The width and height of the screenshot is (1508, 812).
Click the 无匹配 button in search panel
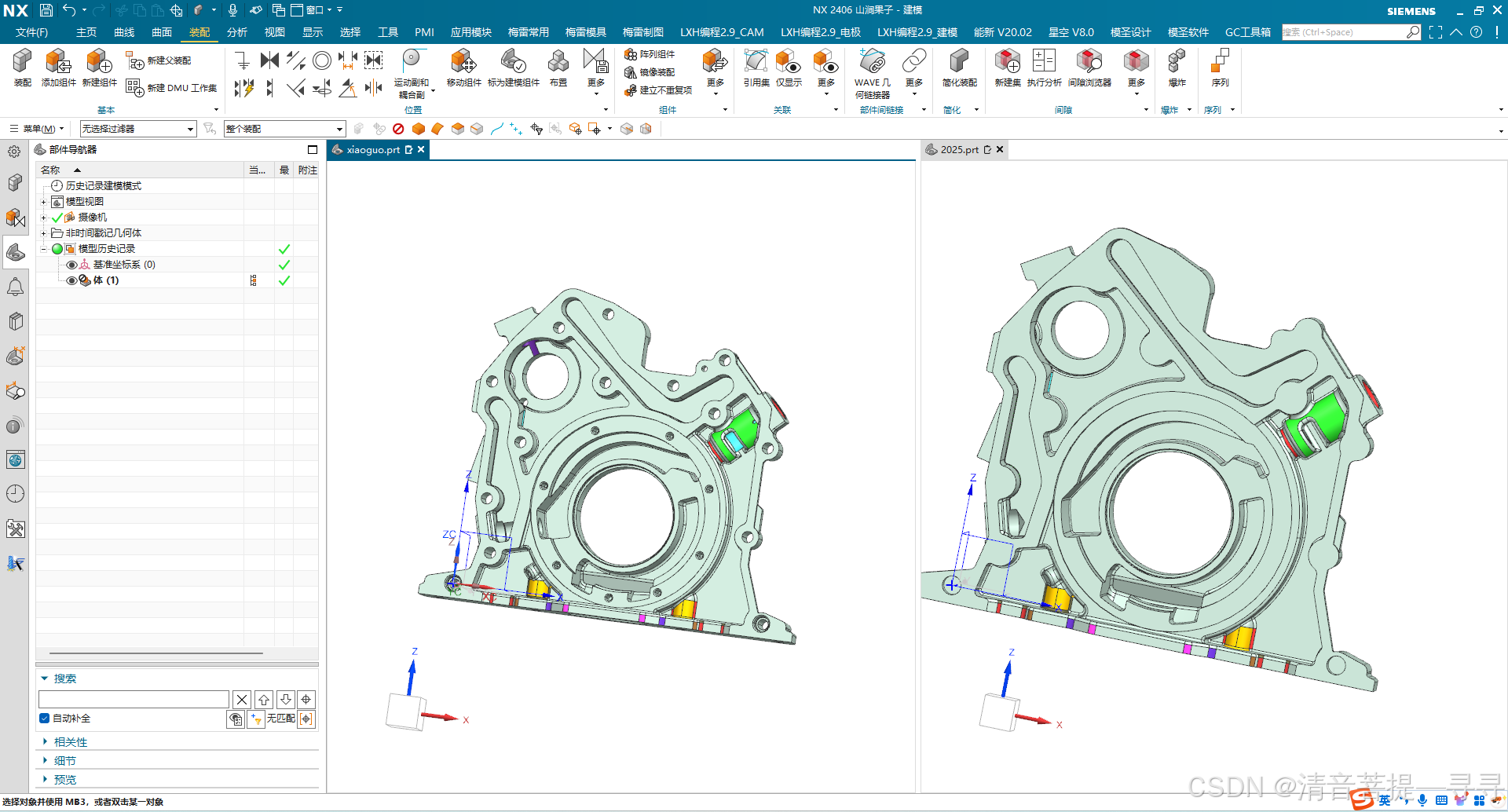coord(280,719)
